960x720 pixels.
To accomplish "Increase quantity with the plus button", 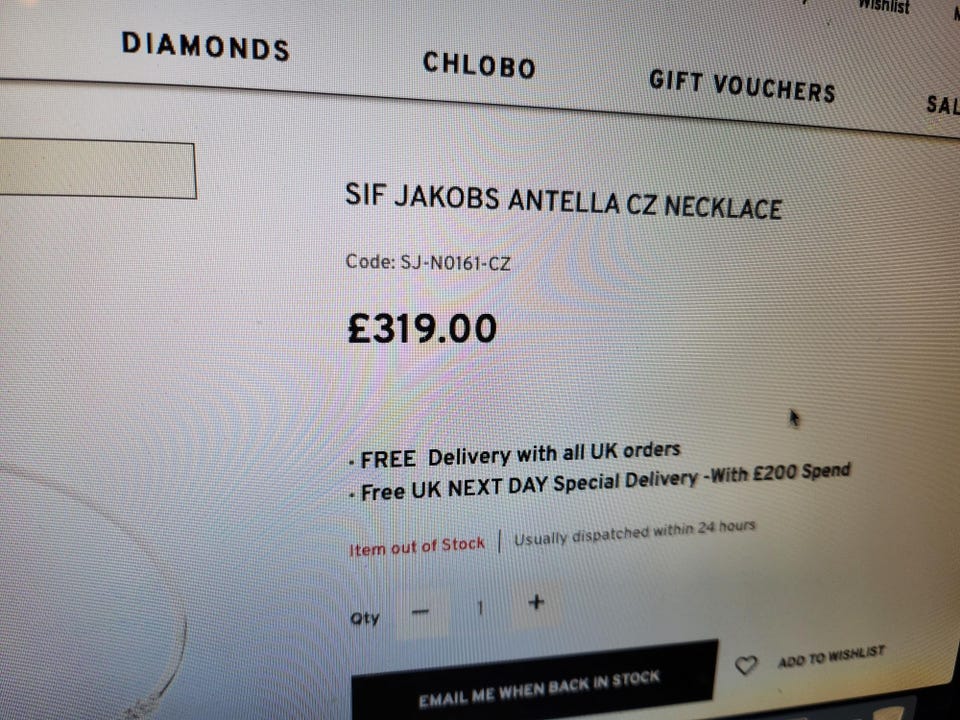I will (536, 602).
